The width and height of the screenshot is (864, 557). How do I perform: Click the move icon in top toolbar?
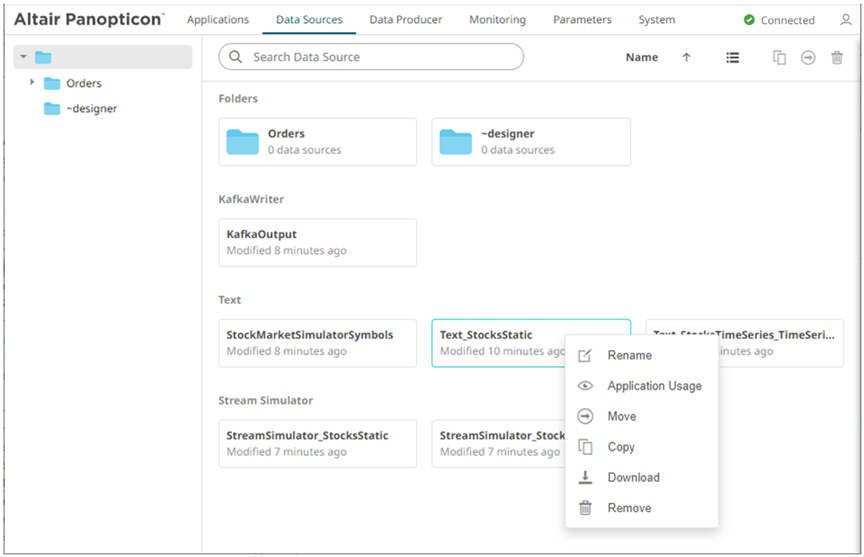[808, 58]
